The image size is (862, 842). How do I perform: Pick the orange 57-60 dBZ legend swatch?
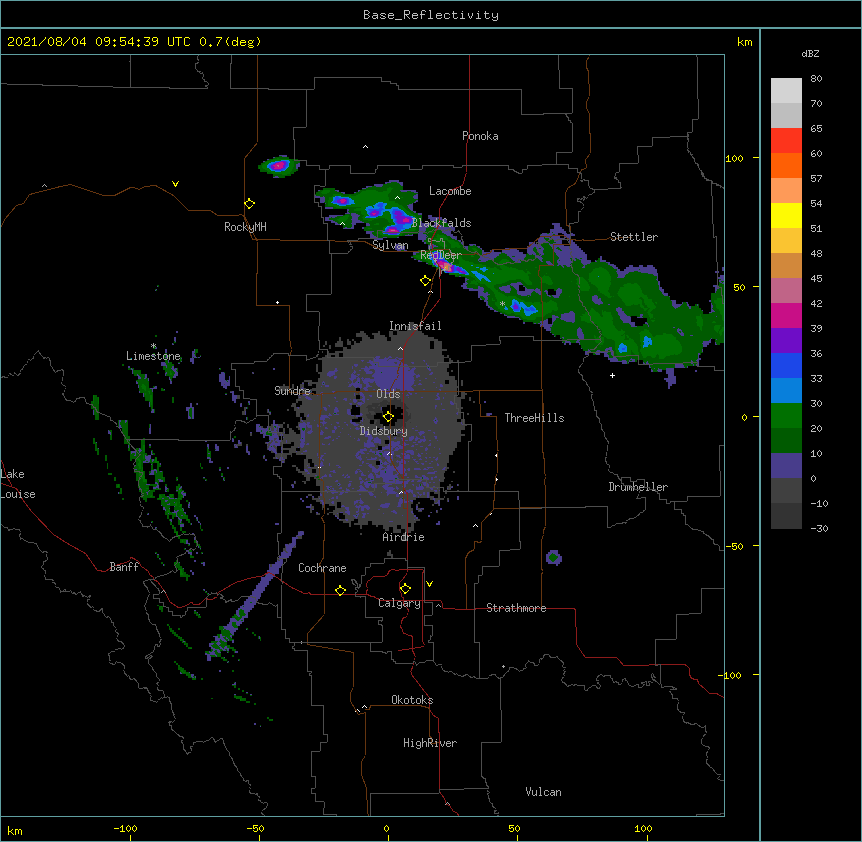point(786,166)
